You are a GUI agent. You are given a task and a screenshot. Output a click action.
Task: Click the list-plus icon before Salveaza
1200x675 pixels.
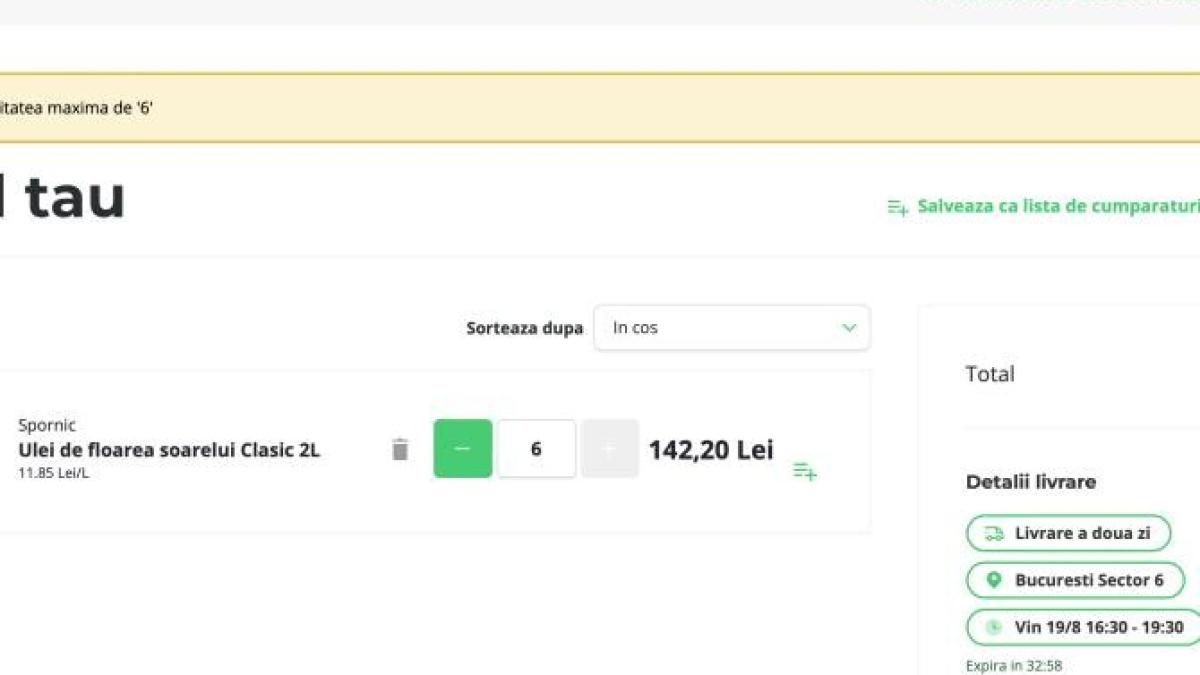click(x=897, y=207)
